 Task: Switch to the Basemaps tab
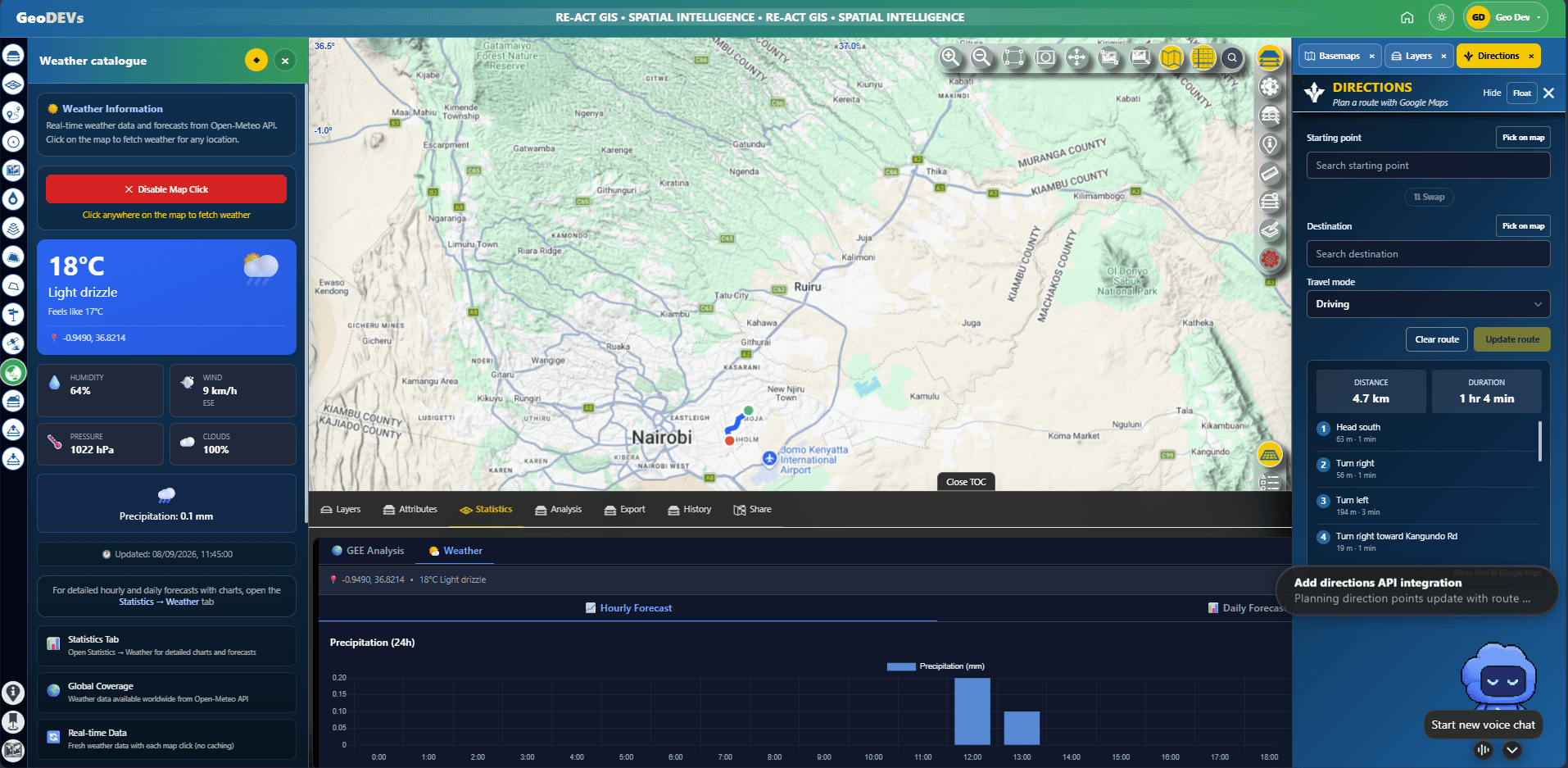pyautogui.click(x=1339, y=56)
